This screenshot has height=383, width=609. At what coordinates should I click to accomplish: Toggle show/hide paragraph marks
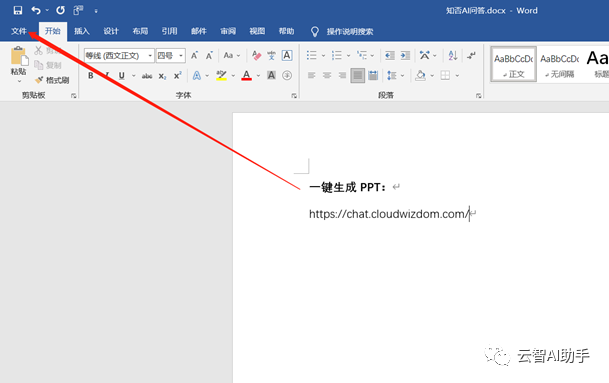coord(472,56)
